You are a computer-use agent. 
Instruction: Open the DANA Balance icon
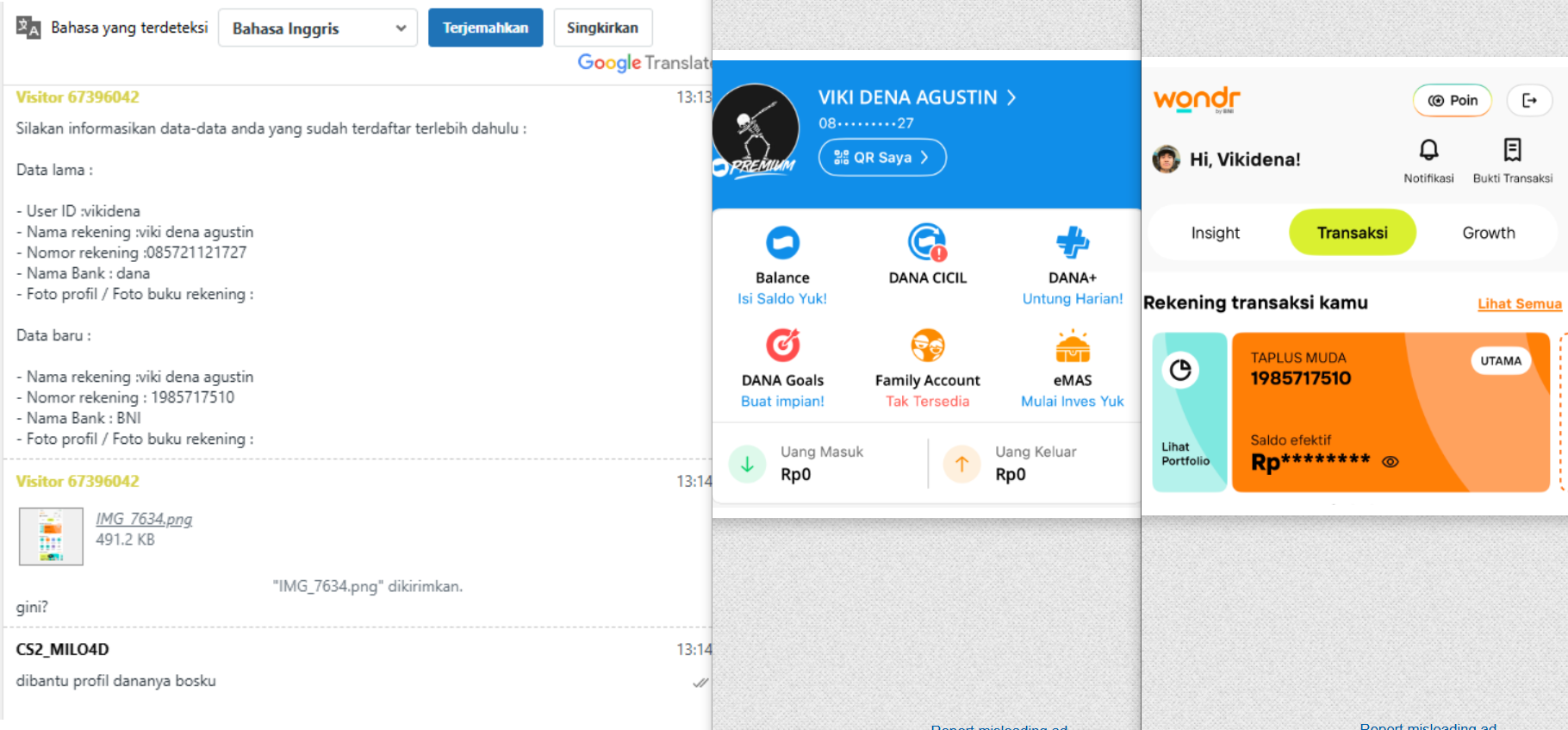click(782, 242)
